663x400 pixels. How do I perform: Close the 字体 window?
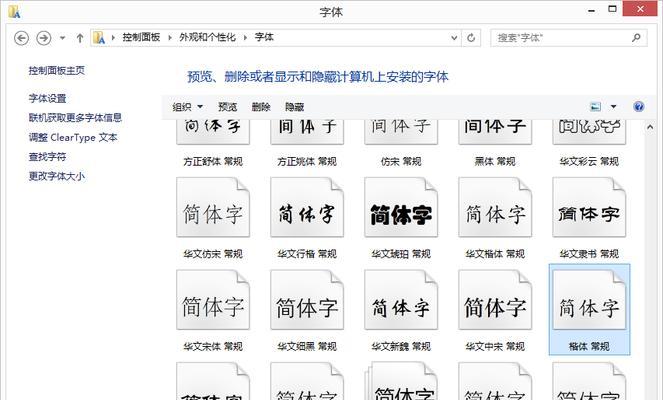[640, 8]
